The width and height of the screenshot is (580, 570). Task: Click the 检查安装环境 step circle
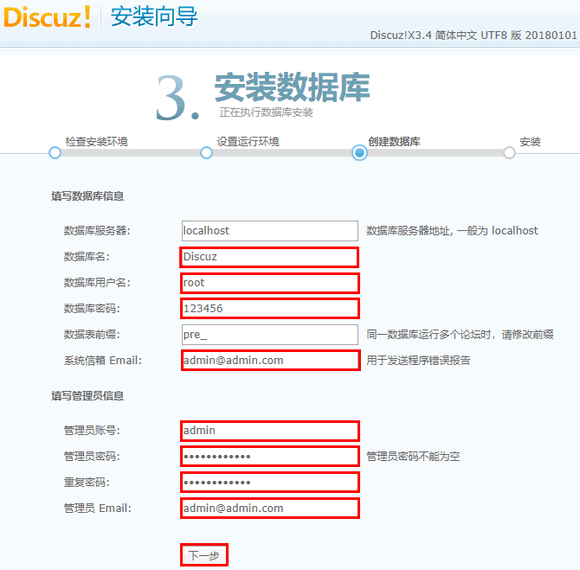tap(55, 152)
